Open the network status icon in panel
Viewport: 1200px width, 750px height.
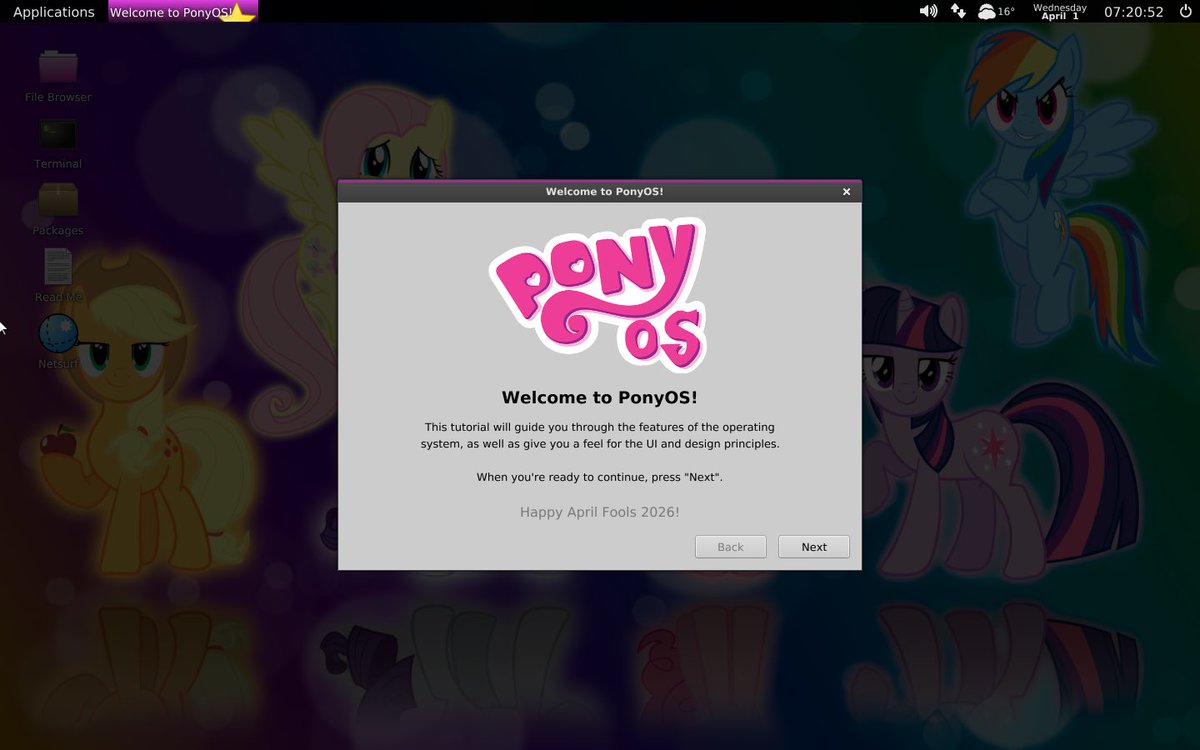point(958,11)
